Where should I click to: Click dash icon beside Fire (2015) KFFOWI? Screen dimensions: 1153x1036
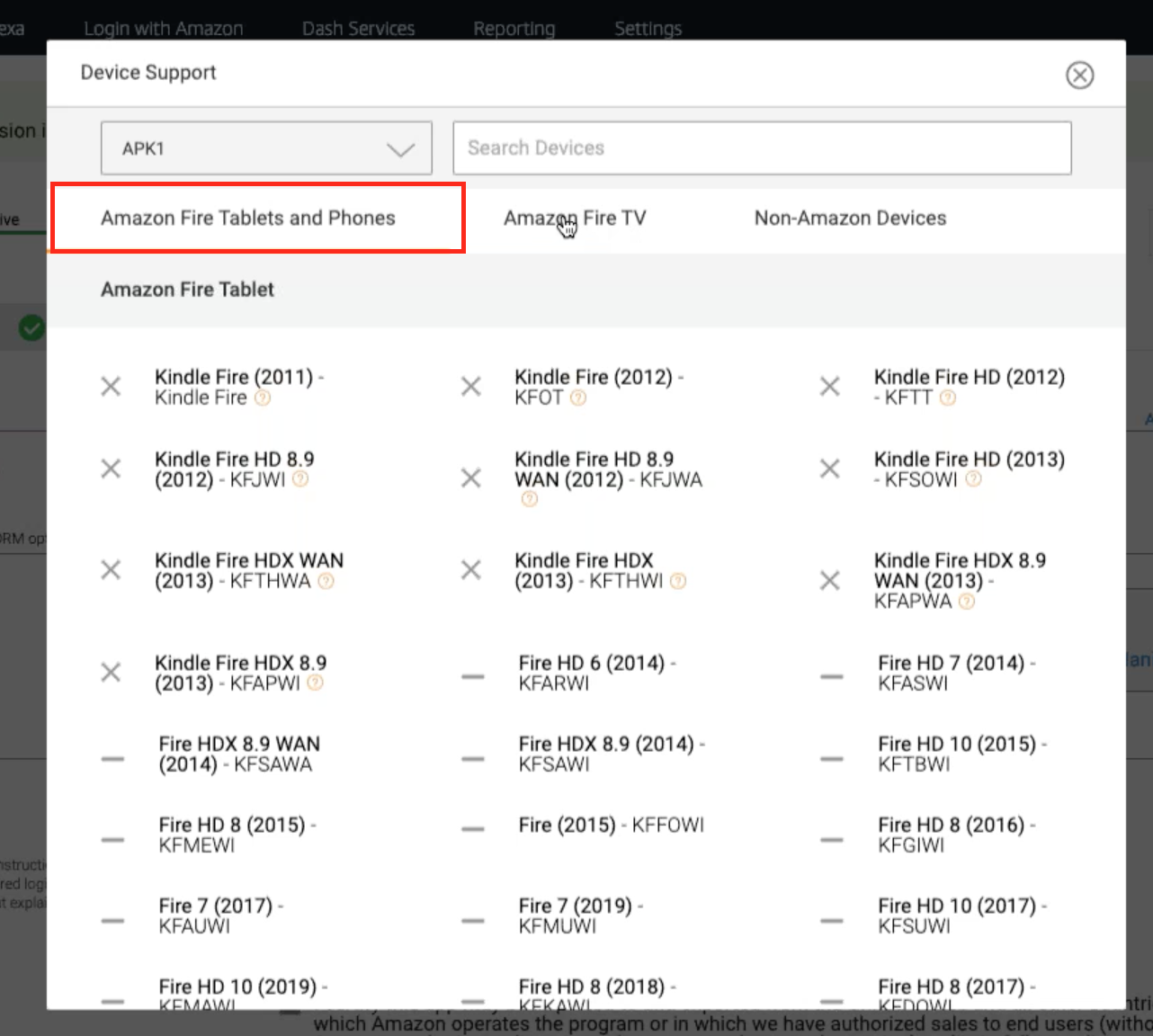pyautogui.click(x=473, y=829)
